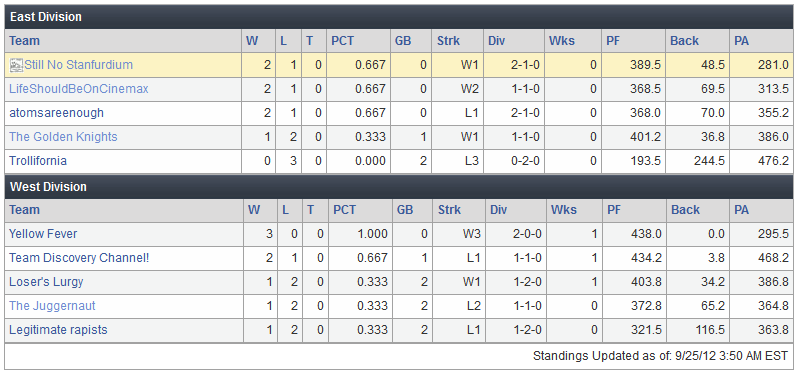Image resolution: width=798 pixels, height=374 pixels.
Task: Click West Division Wks column header
Action: point(563,210)
